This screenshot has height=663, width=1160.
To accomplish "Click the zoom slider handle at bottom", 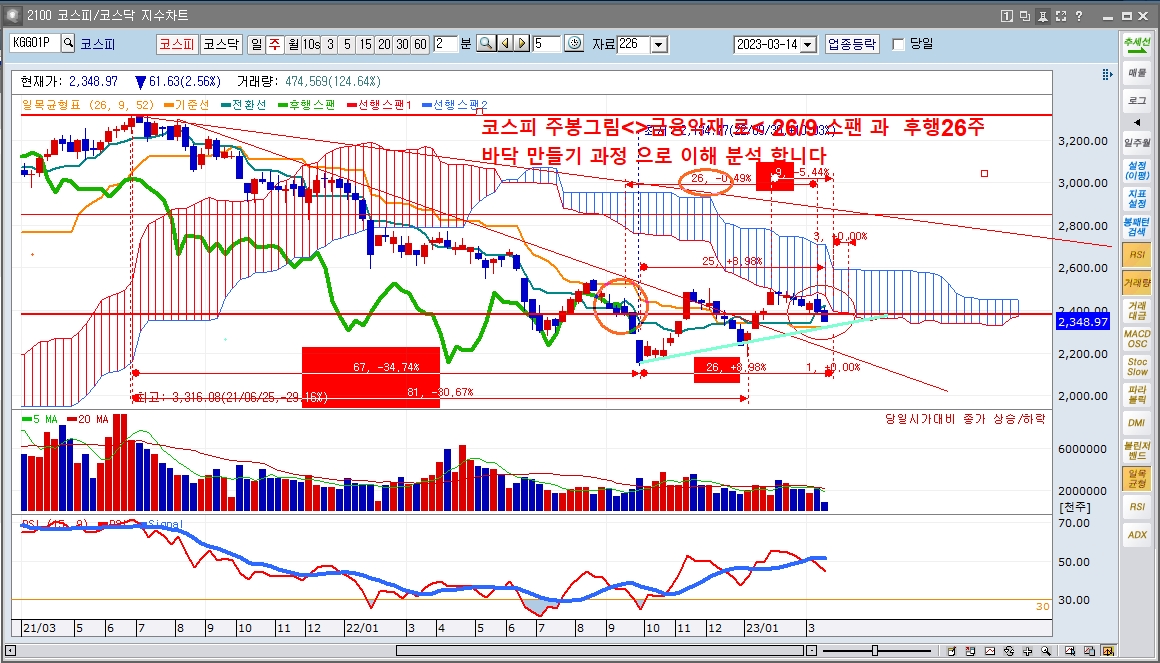I will point(874,650).
